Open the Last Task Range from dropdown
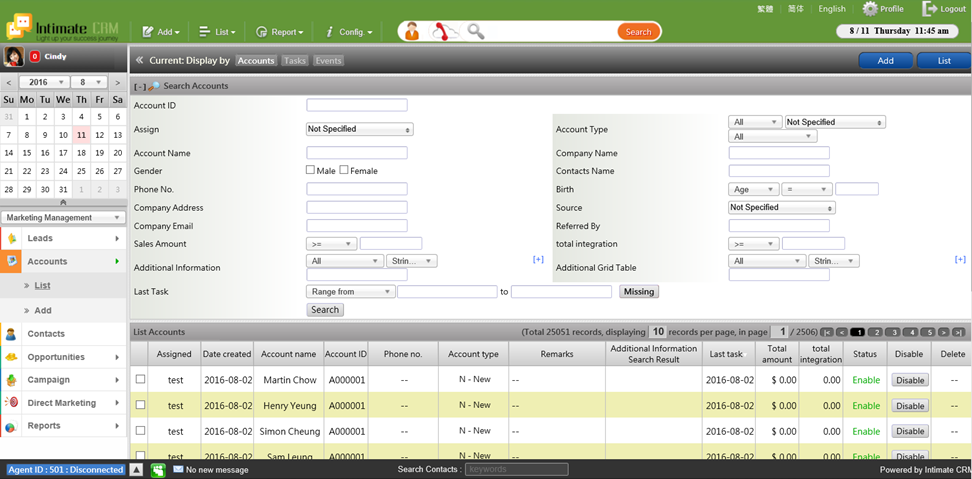 [x=350, y=291]
